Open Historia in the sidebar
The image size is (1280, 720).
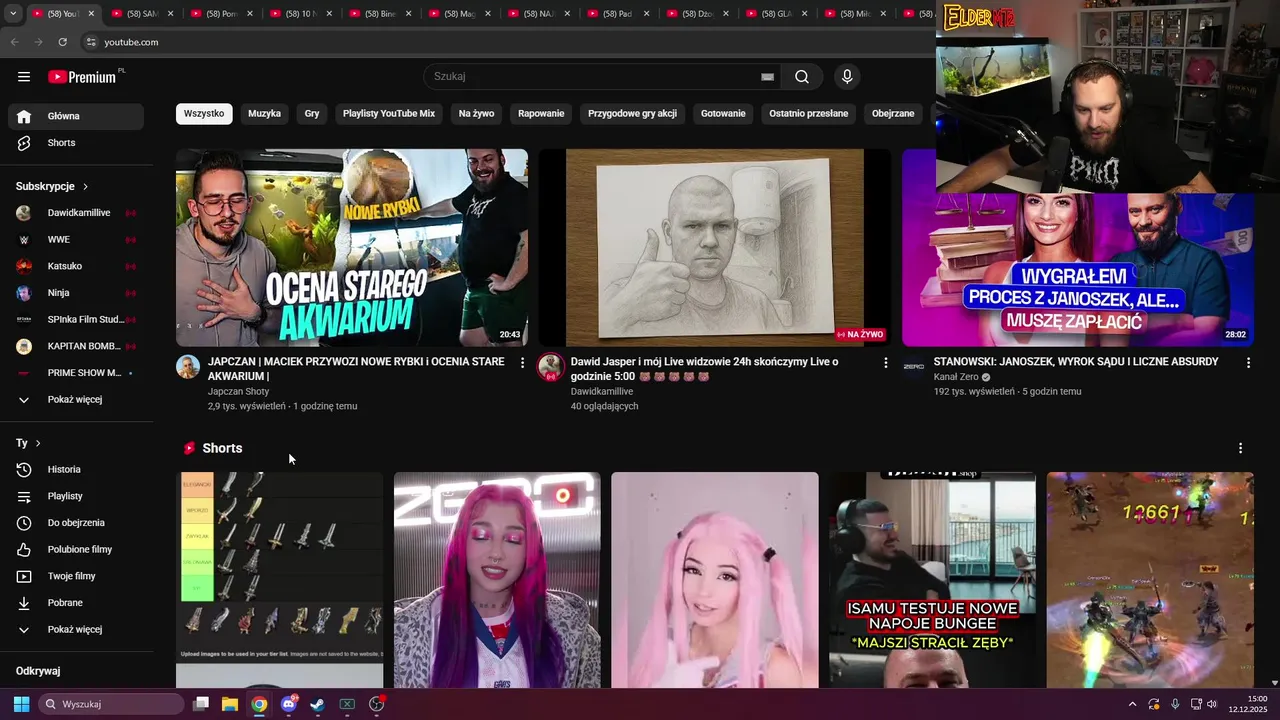click(76, 470)
